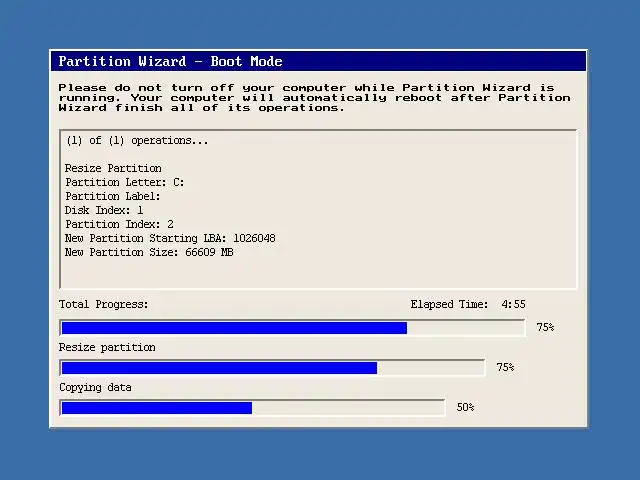Click the 'Resize partition' progress label

coord(107,347)
